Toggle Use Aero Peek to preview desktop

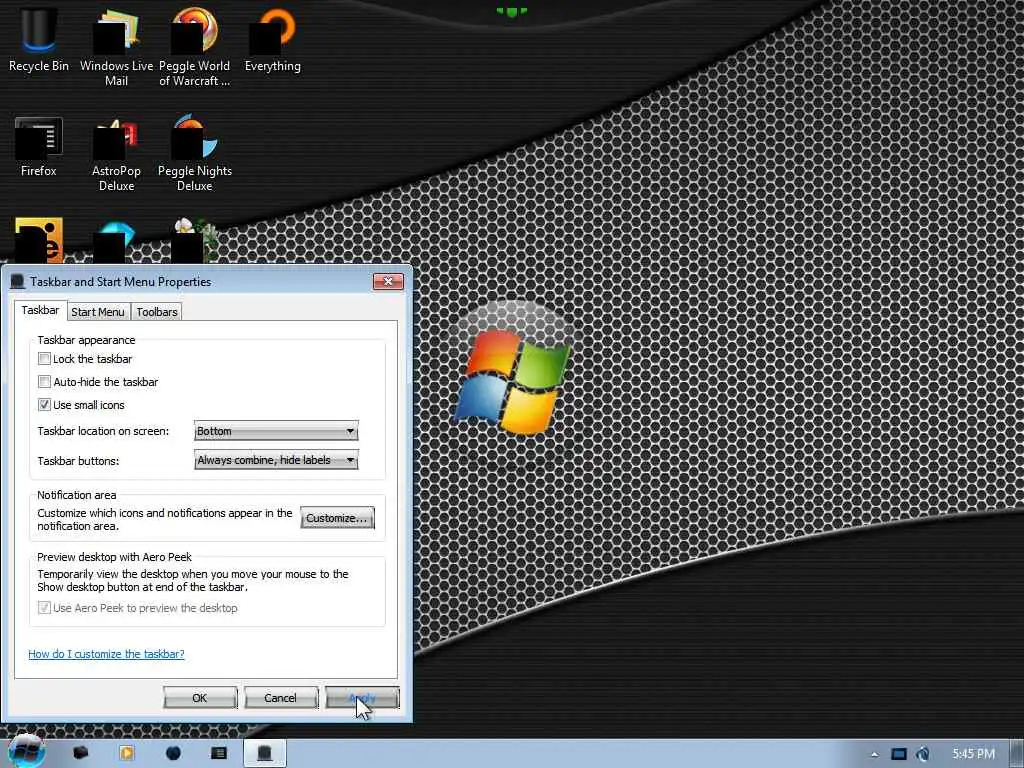pyautogui.click(x=44, y=608)
